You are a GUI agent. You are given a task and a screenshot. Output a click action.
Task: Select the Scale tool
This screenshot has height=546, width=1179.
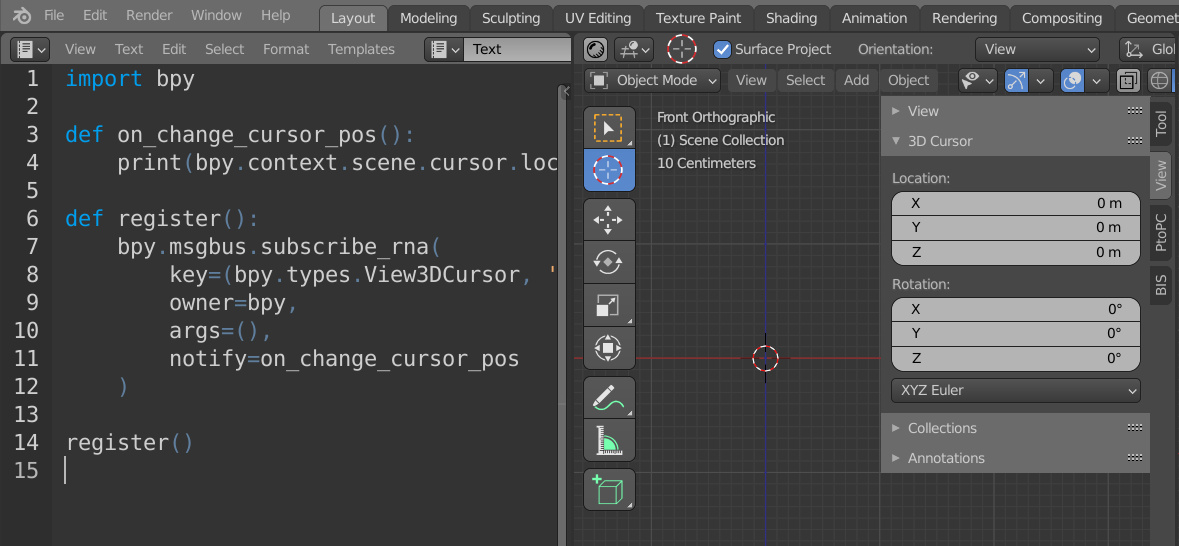click(x=610, y=305)
